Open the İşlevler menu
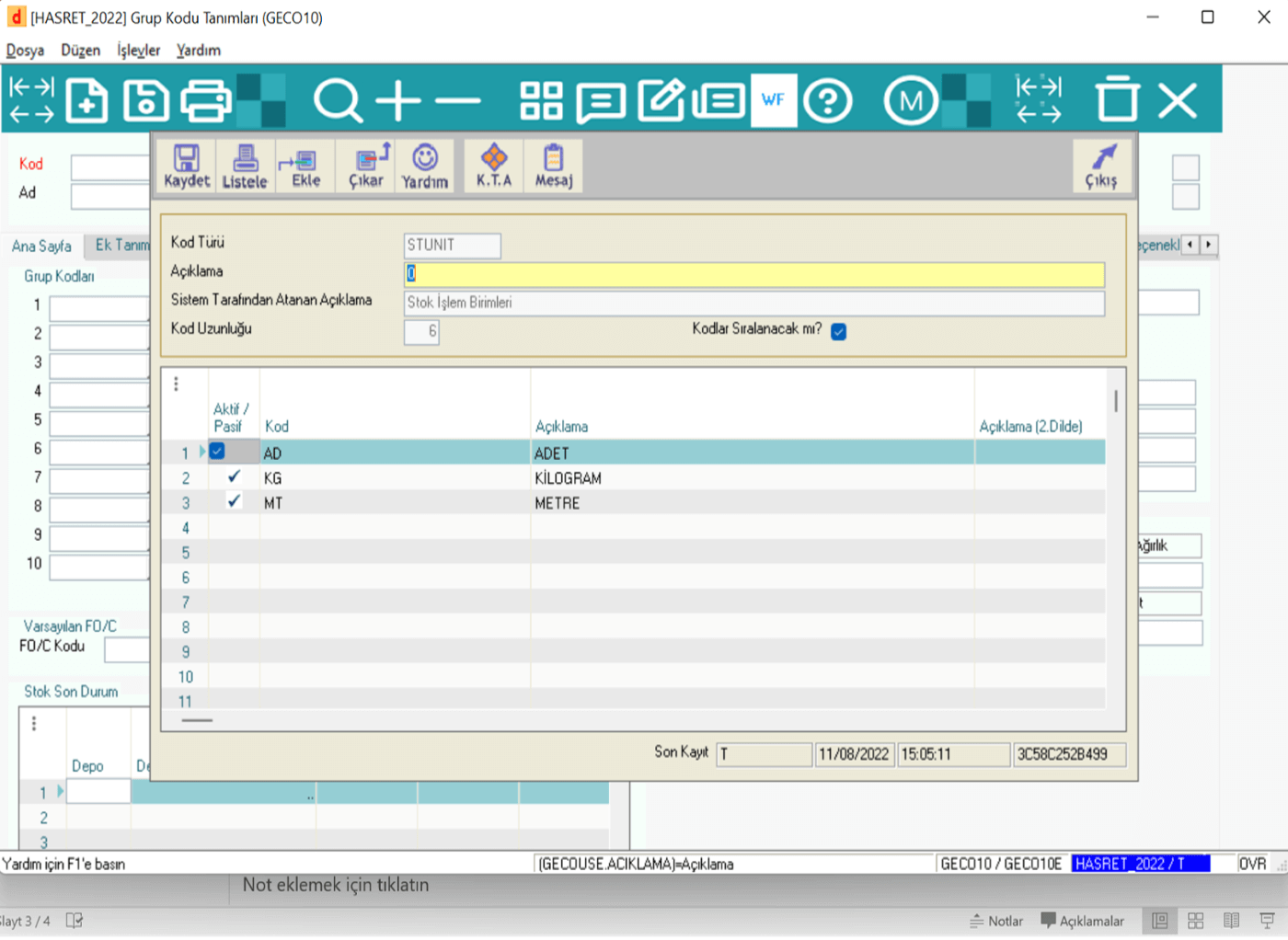Image resolution: width=1288 pixels, height=940 pixels. (138, 51)
